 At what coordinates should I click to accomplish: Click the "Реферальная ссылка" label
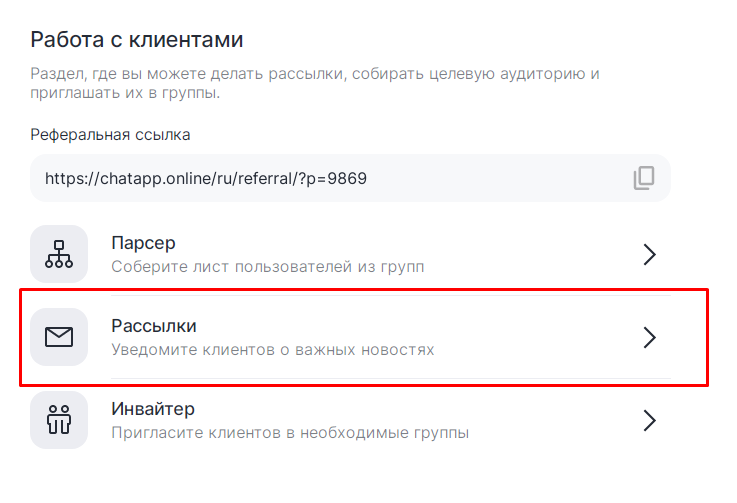tap(110, 134)
